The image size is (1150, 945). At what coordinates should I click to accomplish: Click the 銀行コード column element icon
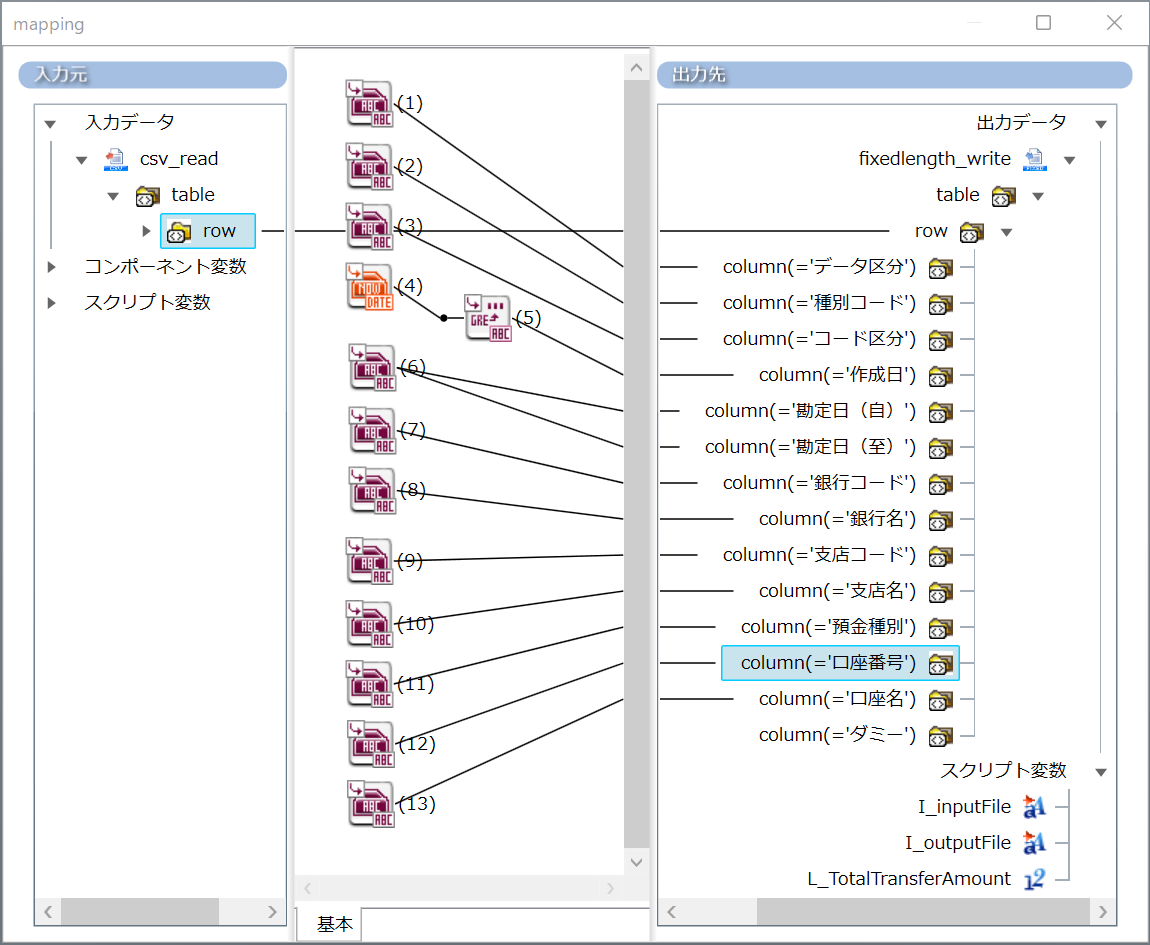click(x=940, y=484)
